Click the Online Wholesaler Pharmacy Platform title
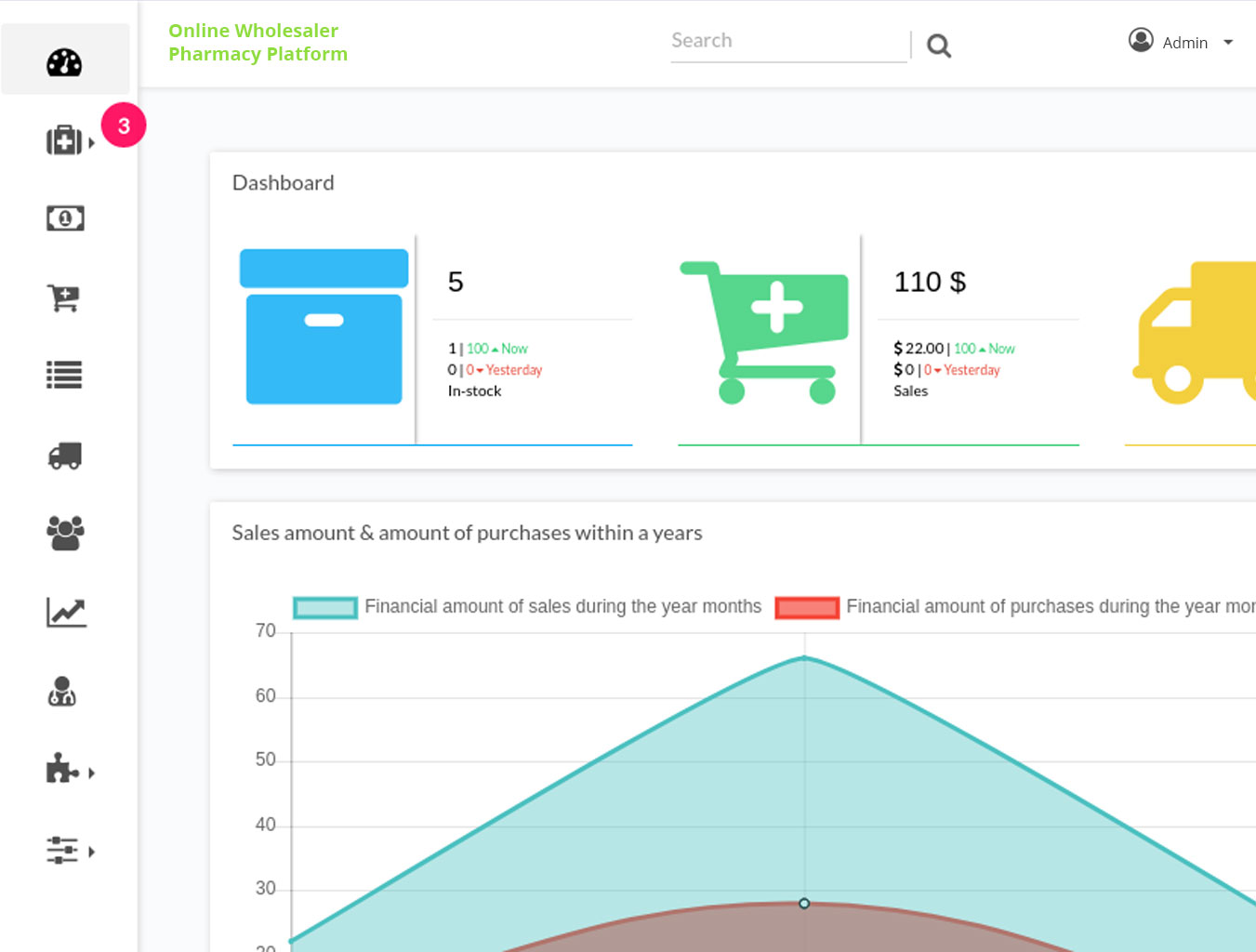 (x=258, y=42)
